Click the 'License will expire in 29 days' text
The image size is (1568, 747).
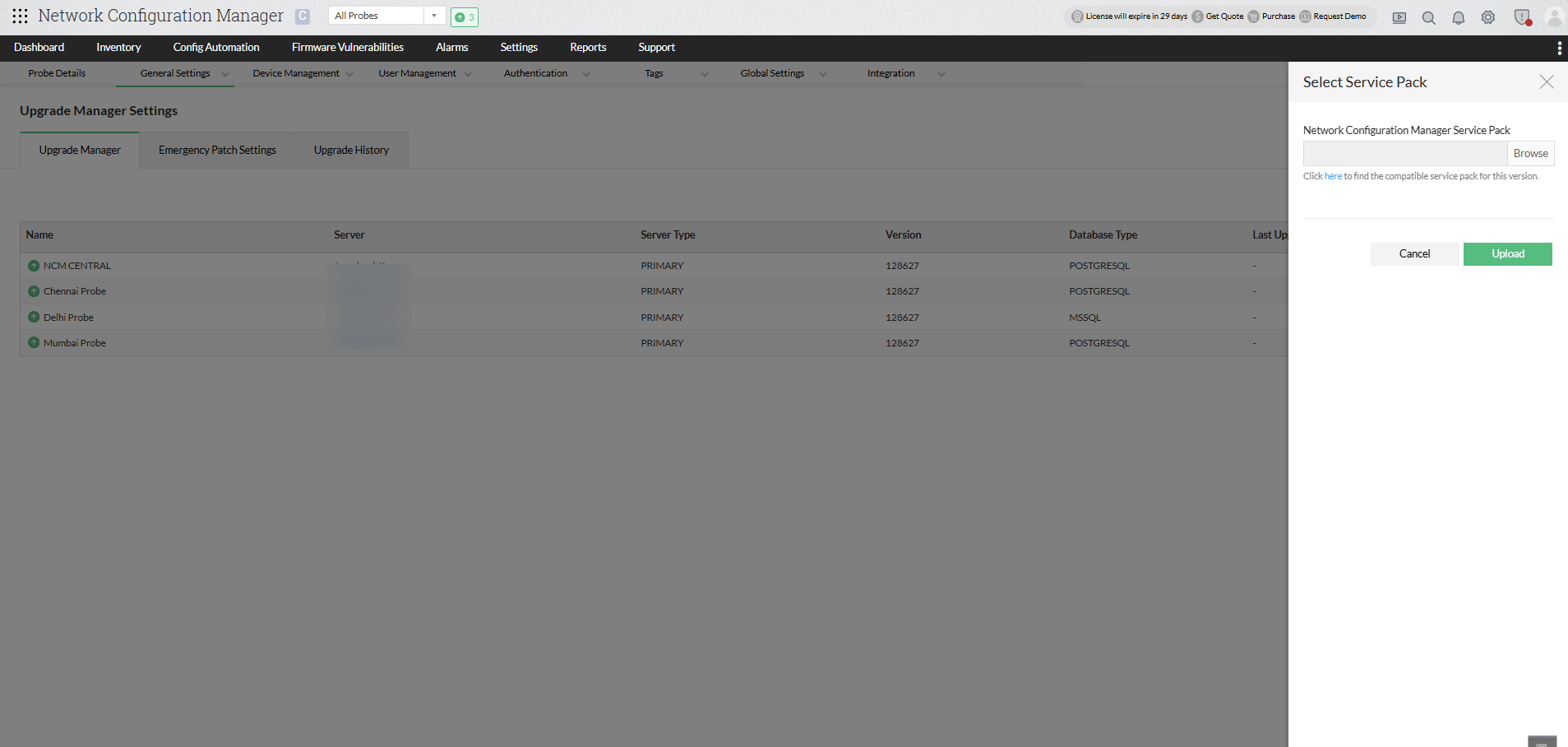pyautogui.click(x=1136, y=16)
